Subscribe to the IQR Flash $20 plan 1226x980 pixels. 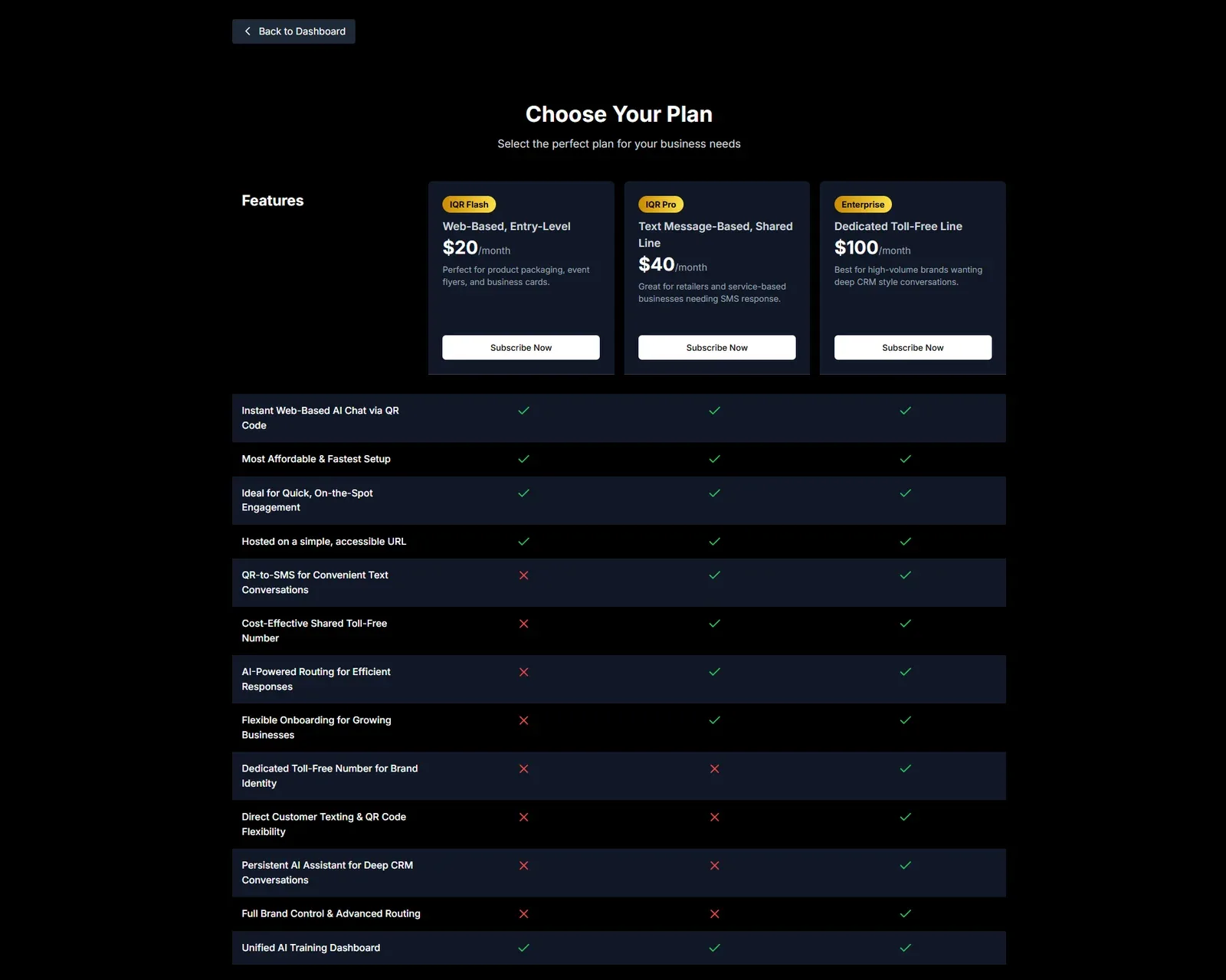point(521,347)
